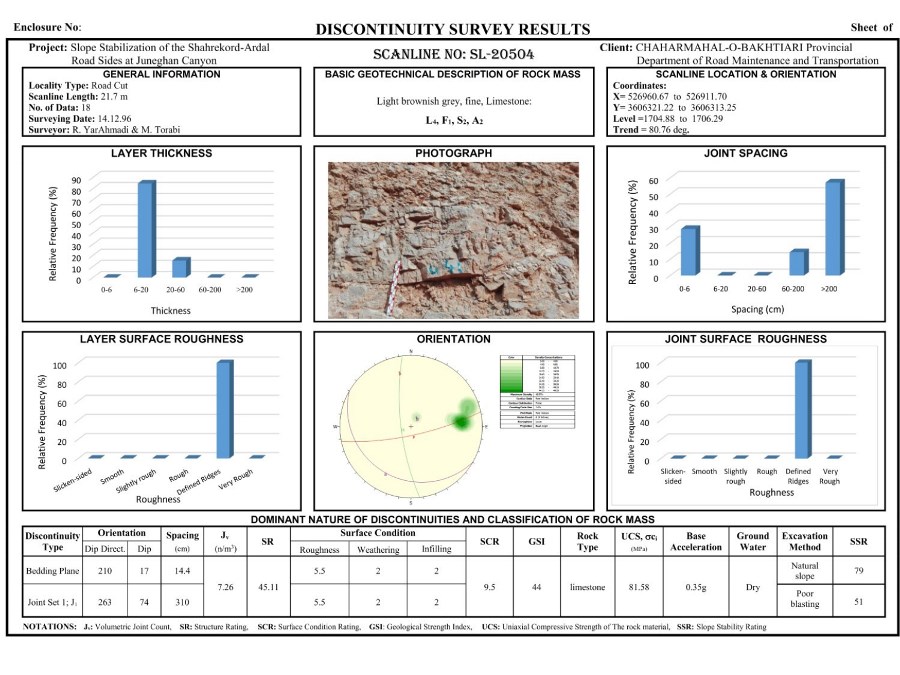The width and height of the screenshot is (900, 675).
Task: Click Defined Ridges bar in Joint Surface Roughness
Action: pyautogui.click(x=804, y=409)
